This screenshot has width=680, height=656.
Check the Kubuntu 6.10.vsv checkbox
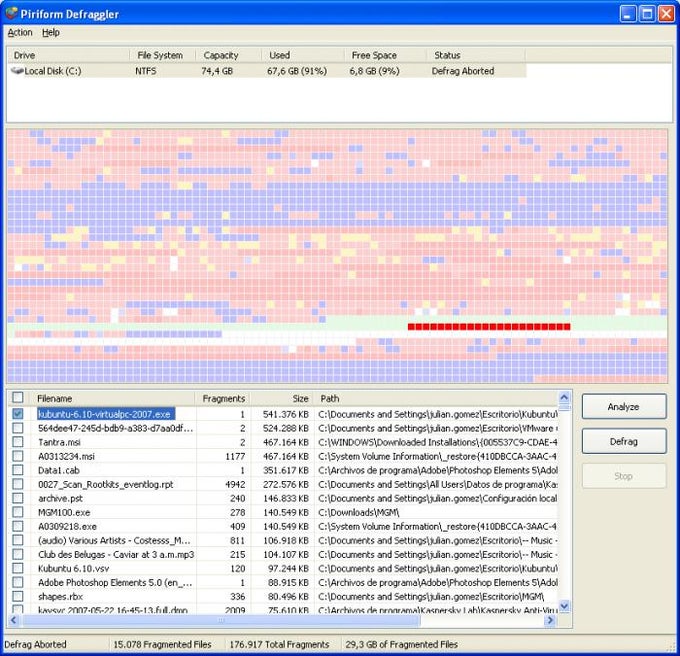click(x=18, y=568)
